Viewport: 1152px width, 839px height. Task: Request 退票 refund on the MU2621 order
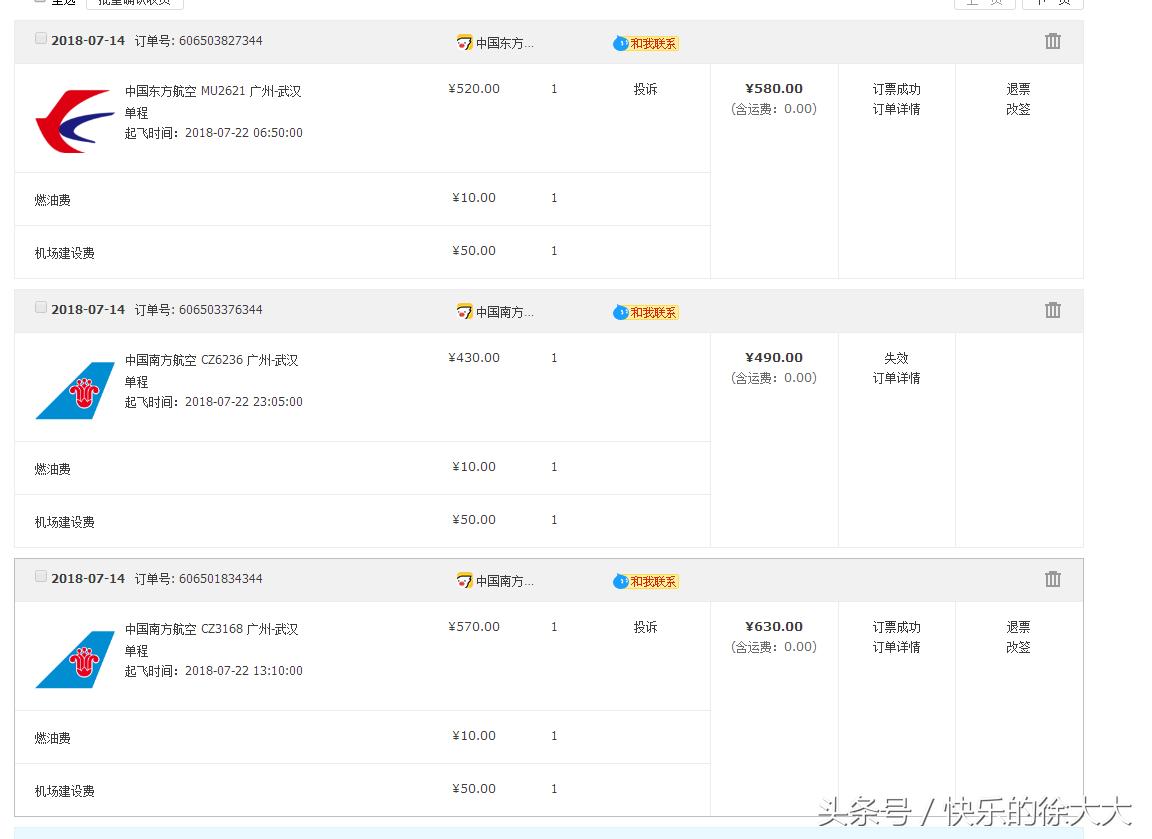click(1018, 88)
